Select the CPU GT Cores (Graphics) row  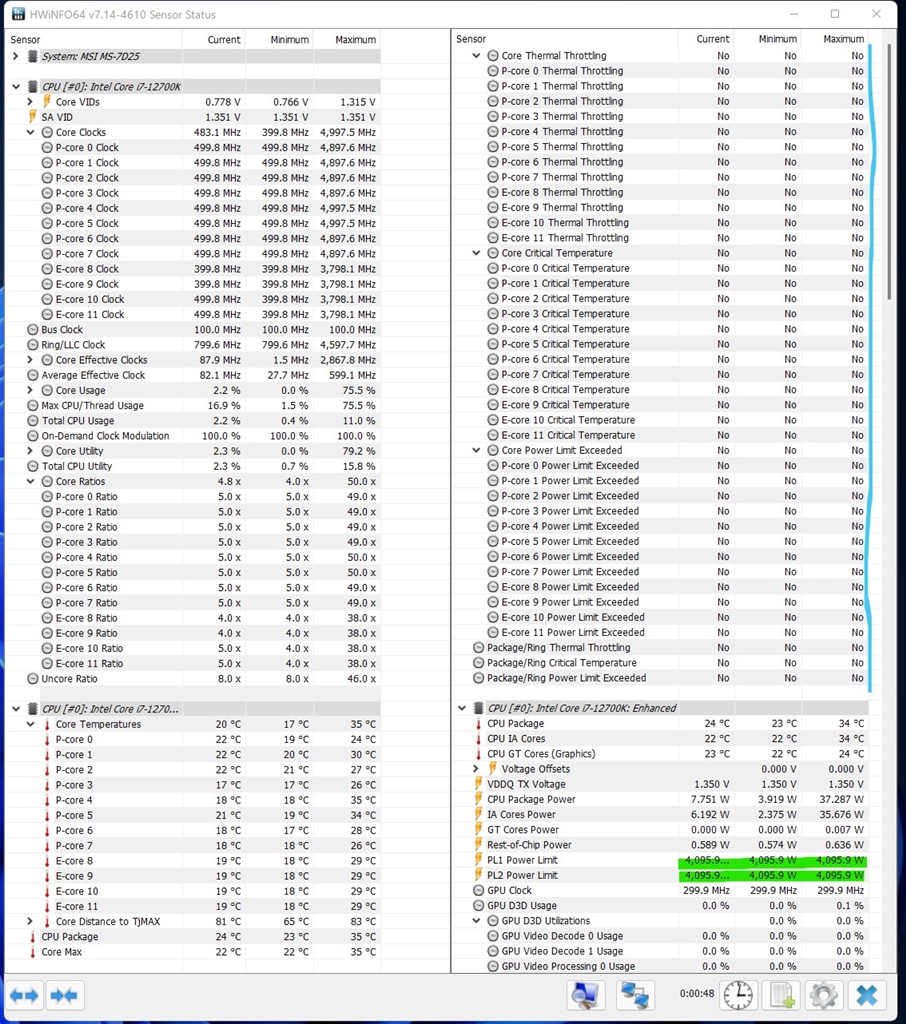(660, 754)
